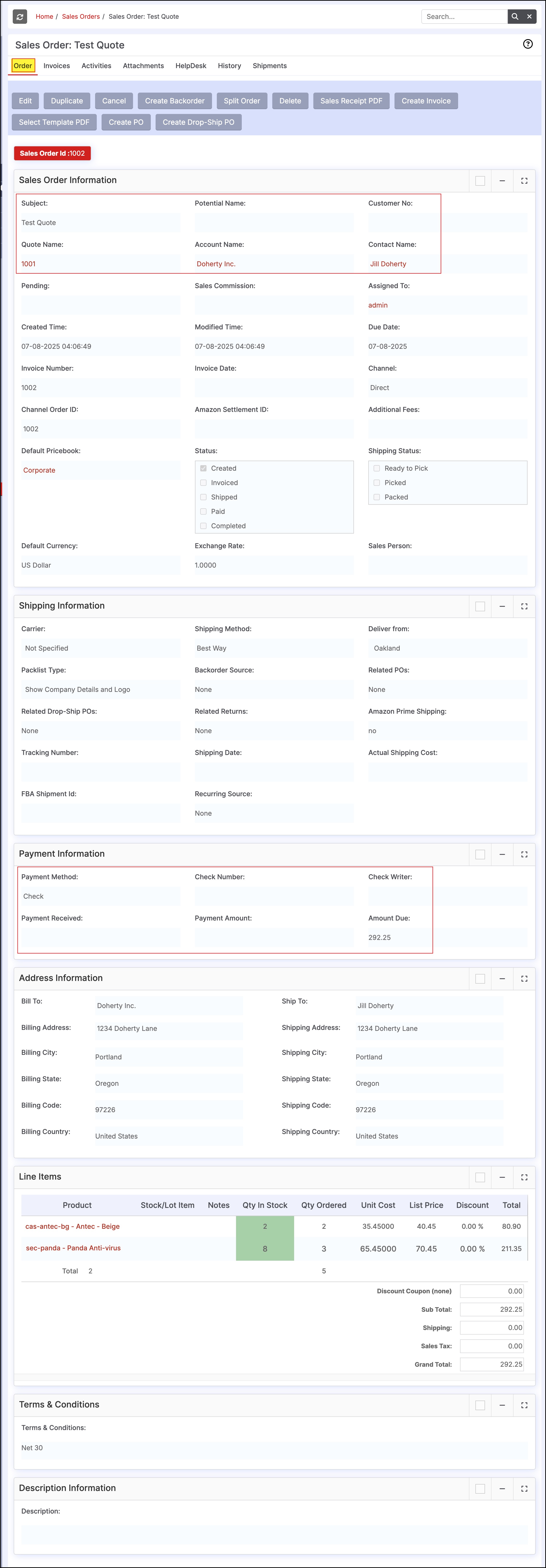This screenshot has width=546, height=1568.
Task: Check the Invoiced status checkbox
Action: click(x=204, y=483)
